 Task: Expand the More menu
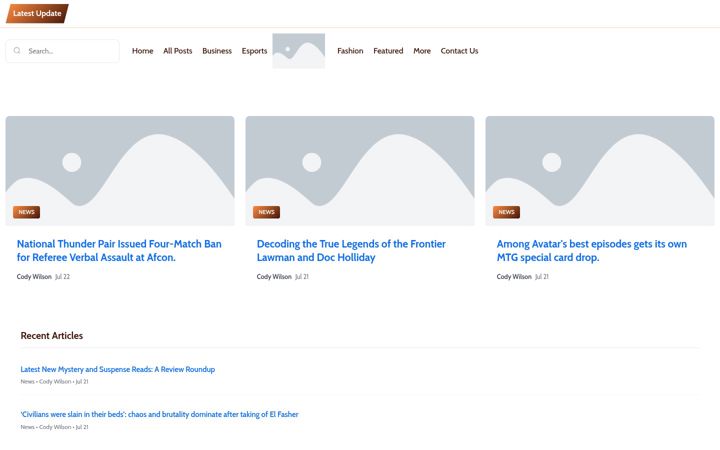tap(422, 51)
